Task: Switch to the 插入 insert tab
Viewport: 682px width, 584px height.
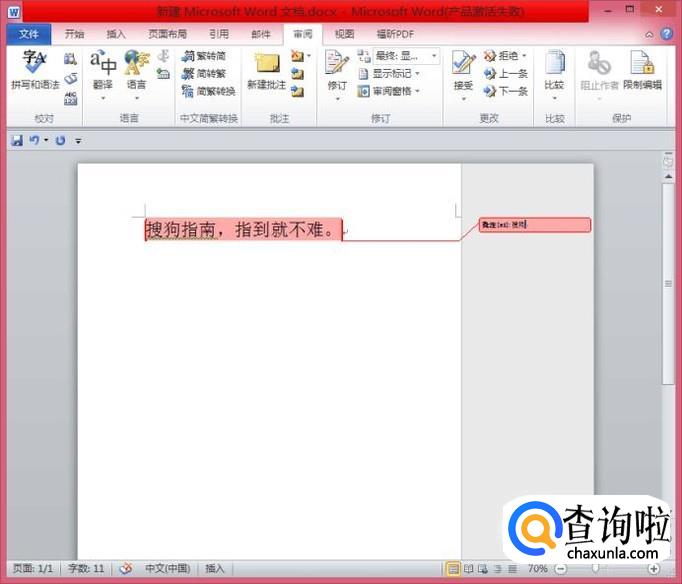Action: [116, 34]
